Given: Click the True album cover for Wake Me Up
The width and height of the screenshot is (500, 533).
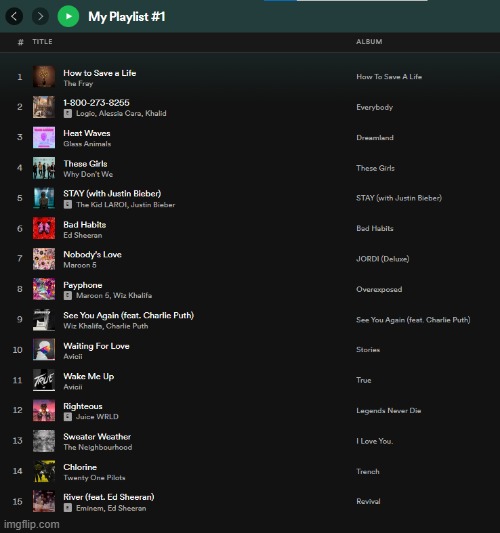Looking at the screenshot, I should coord(44,380).
